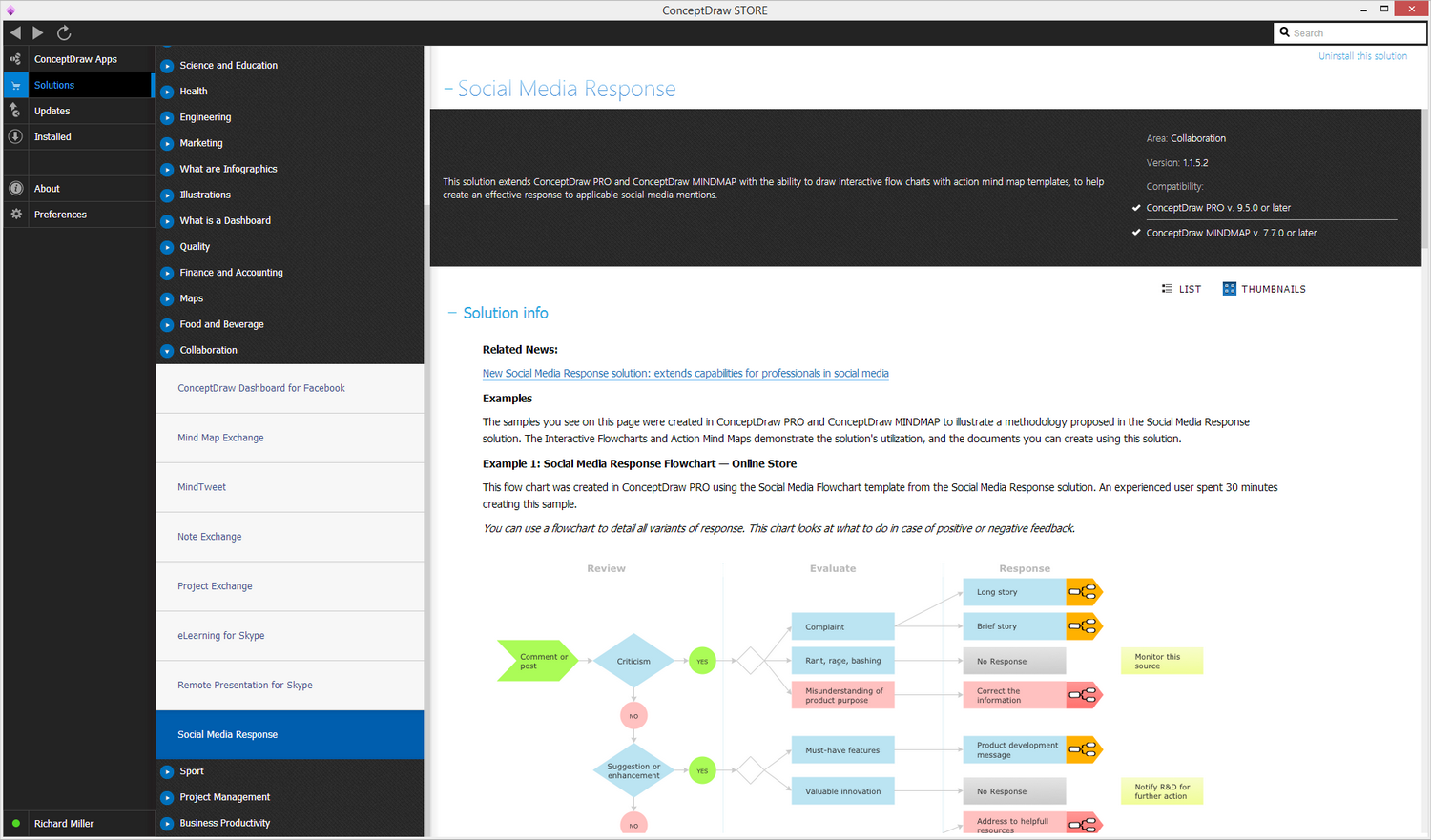
Task: Expand the Finance and Accounting arrow
Action: (x=167, y=273)
